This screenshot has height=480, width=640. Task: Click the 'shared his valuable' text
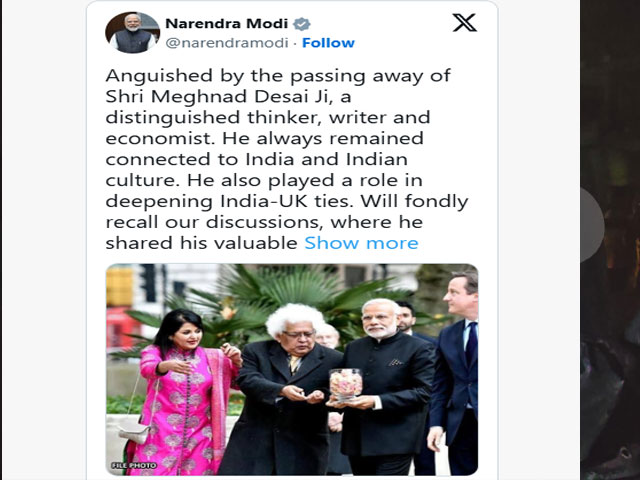pyautogui.click(x=202, y=243)
